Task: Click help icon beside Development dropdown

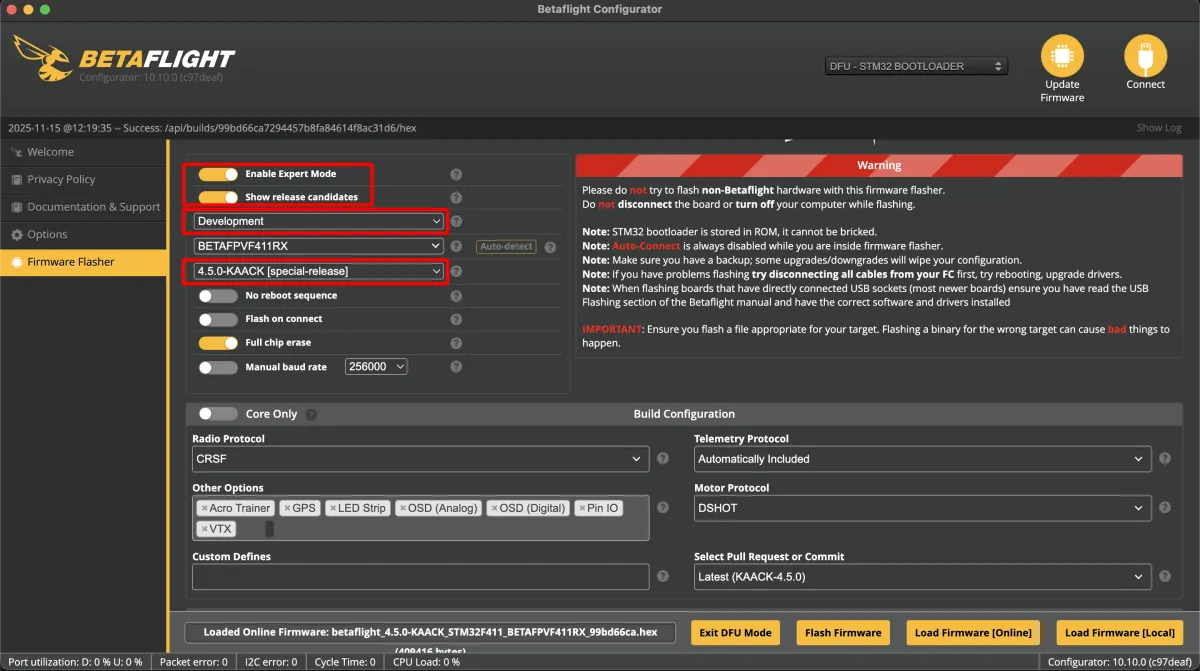Action: [x=456, y=222]
